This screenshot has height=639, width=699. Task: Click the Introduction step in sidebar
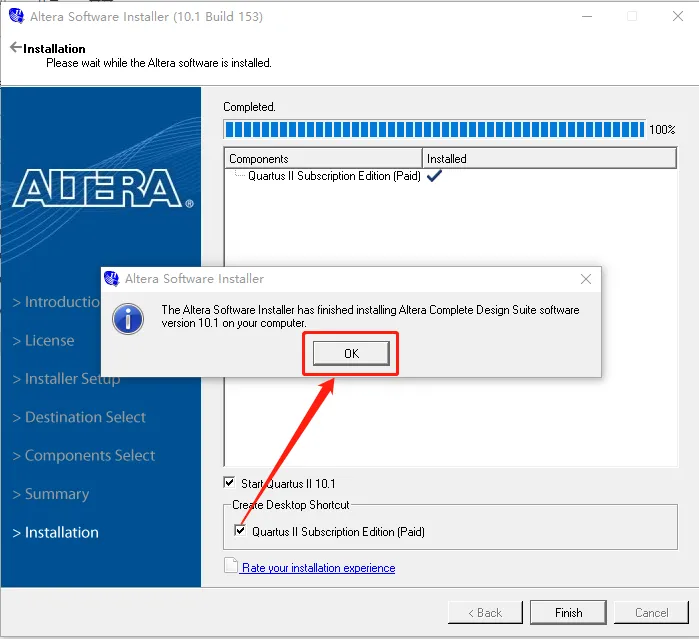(x=56, y=302)
